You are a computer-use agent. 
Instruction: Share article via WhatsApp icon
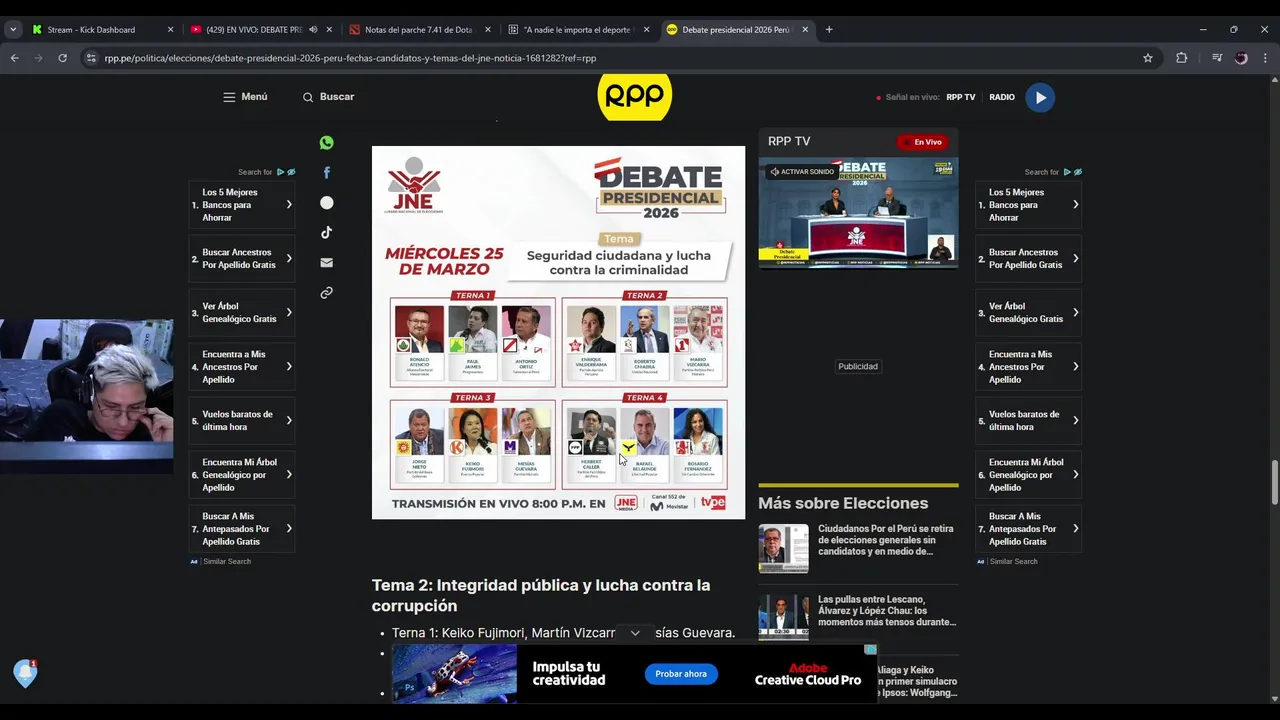coord(326,143)
